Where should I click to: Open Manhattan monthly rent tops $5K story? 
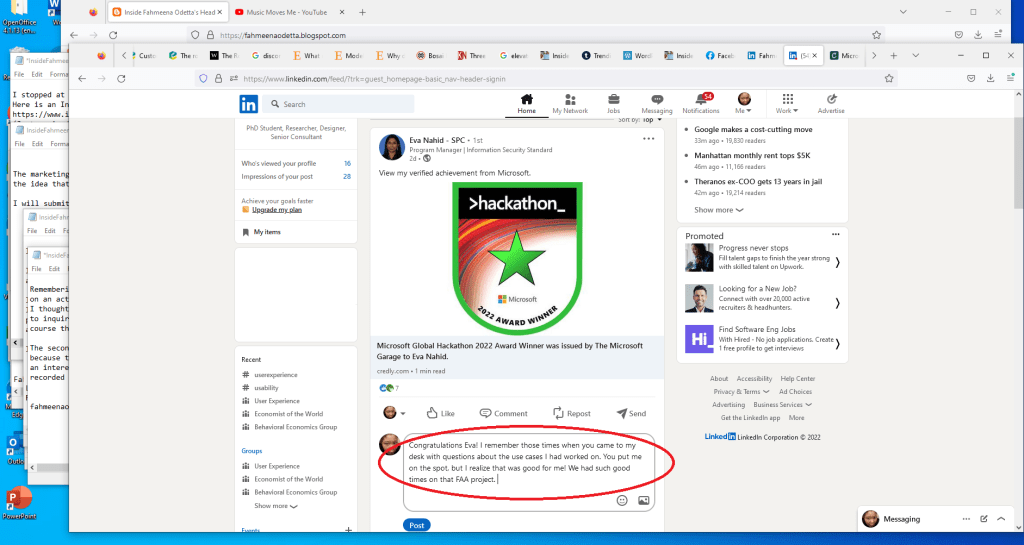pos(752,155)
